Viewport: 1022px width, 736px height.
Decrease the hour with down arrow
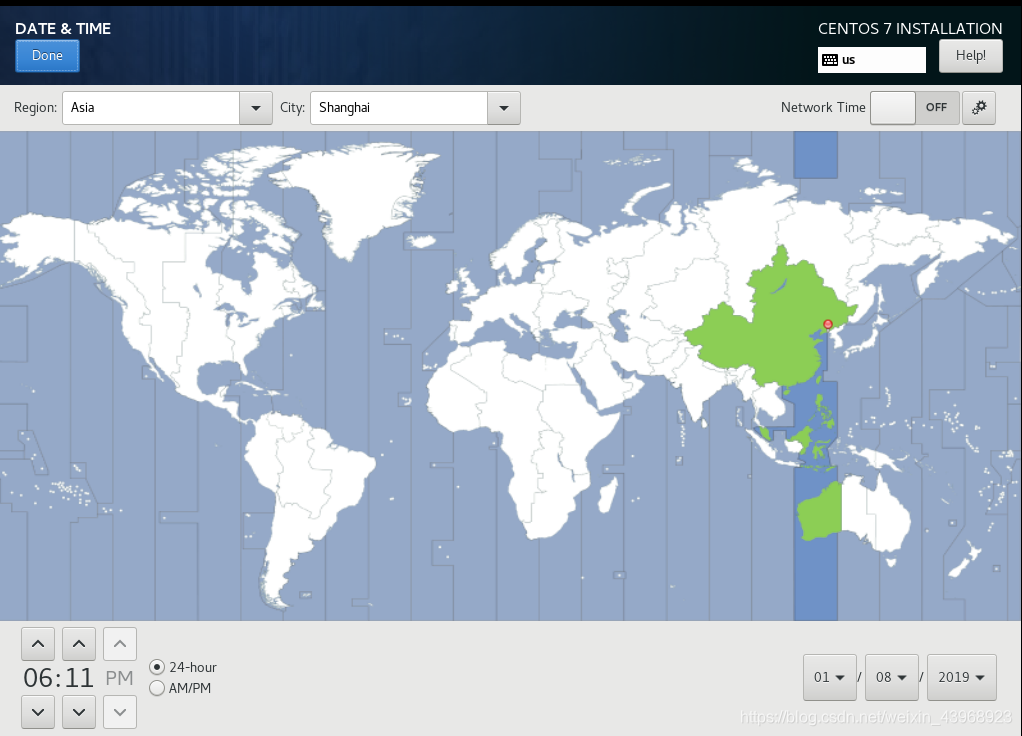pyautogui.click(x=38, y=712)
